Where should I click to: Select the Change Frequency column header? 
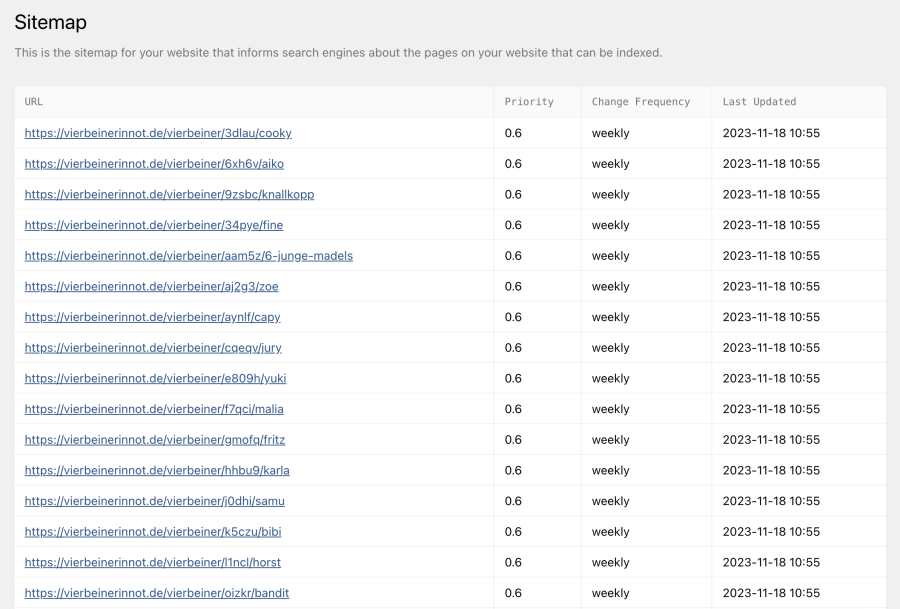click(x=640, y=102)
